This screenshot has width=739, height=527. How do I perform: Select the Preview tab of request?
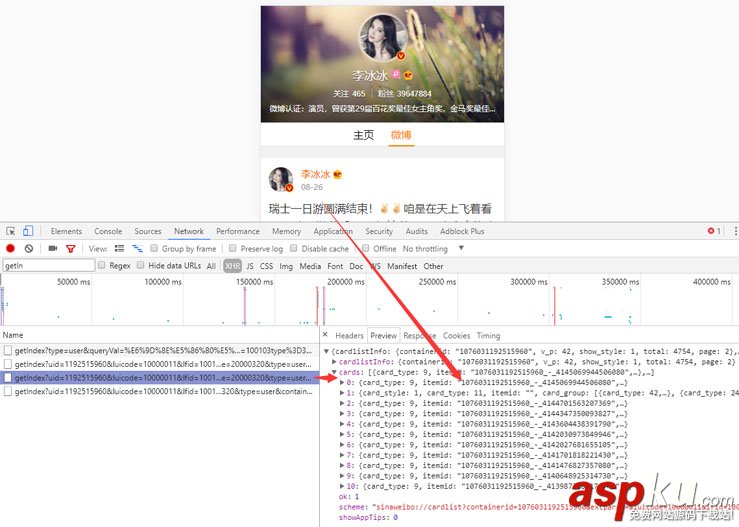point(383,336)
